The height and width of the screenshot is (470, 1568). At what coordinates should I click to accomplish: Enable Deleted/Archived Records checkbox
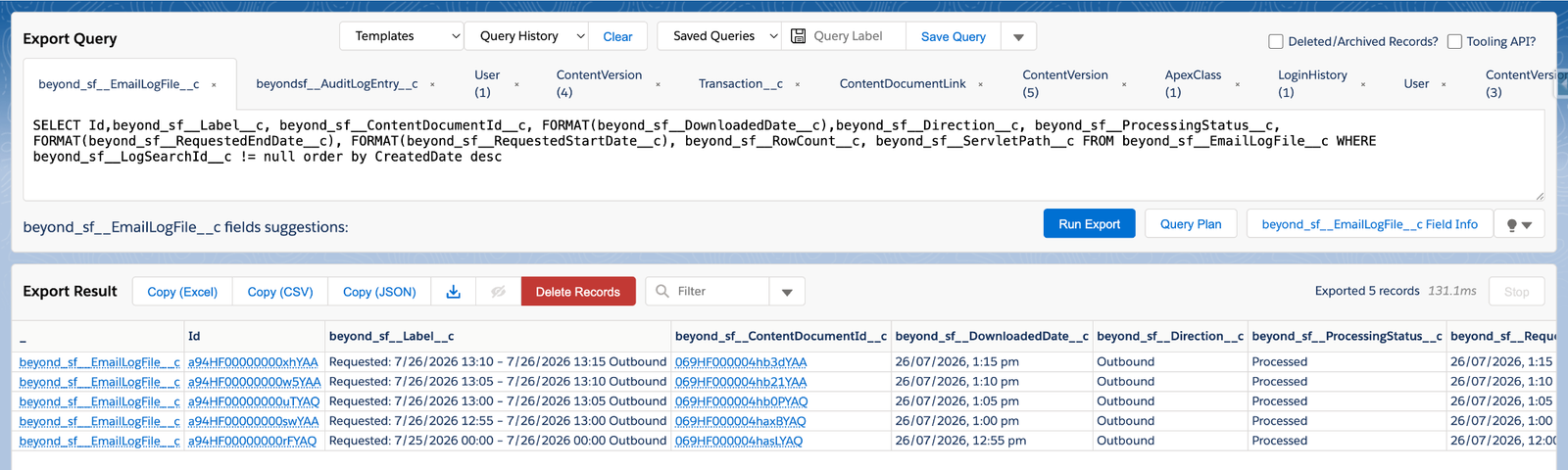[1276, 41]
